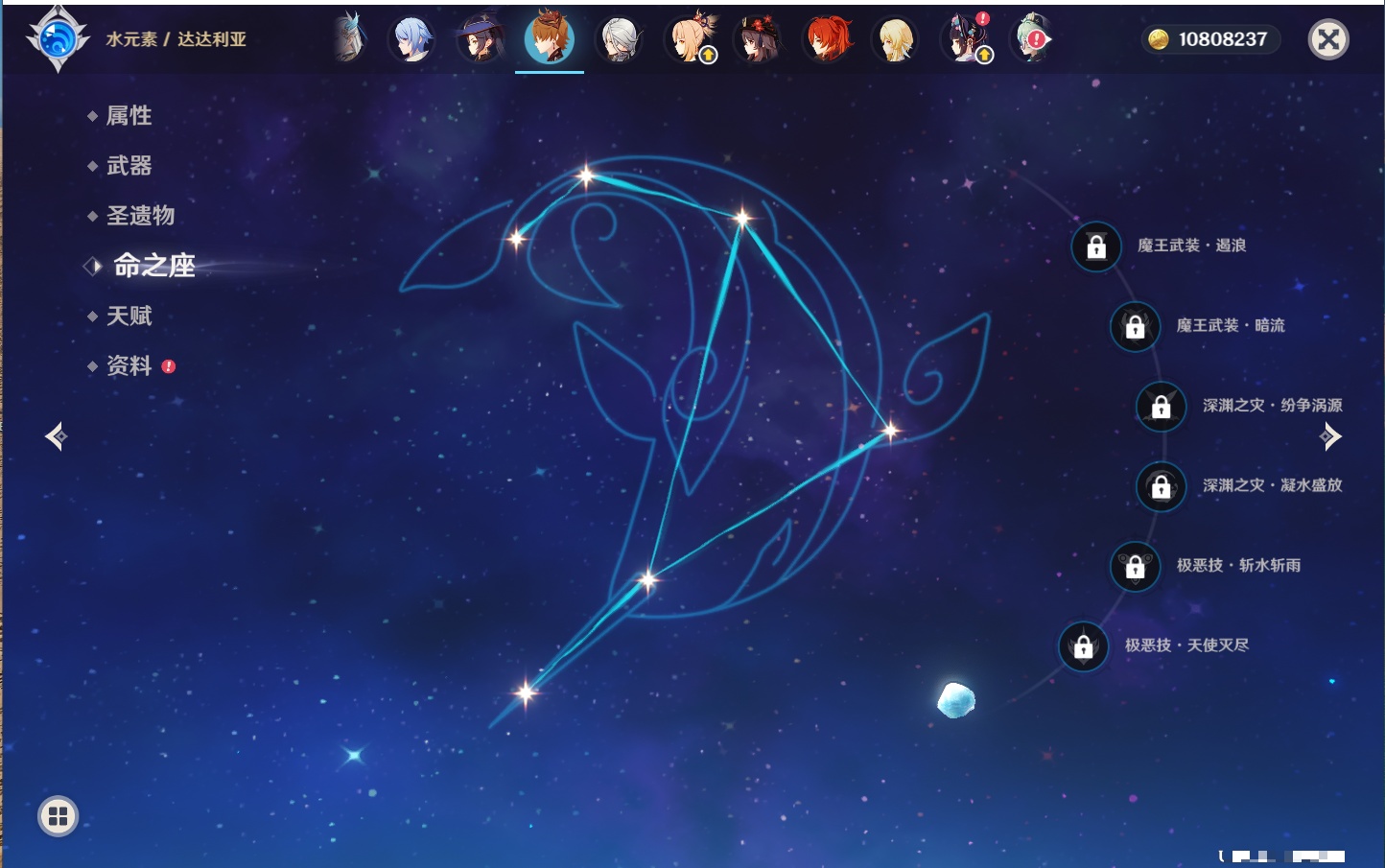Open locked constellation 魔王武装・暗流

coord(1135,326)
